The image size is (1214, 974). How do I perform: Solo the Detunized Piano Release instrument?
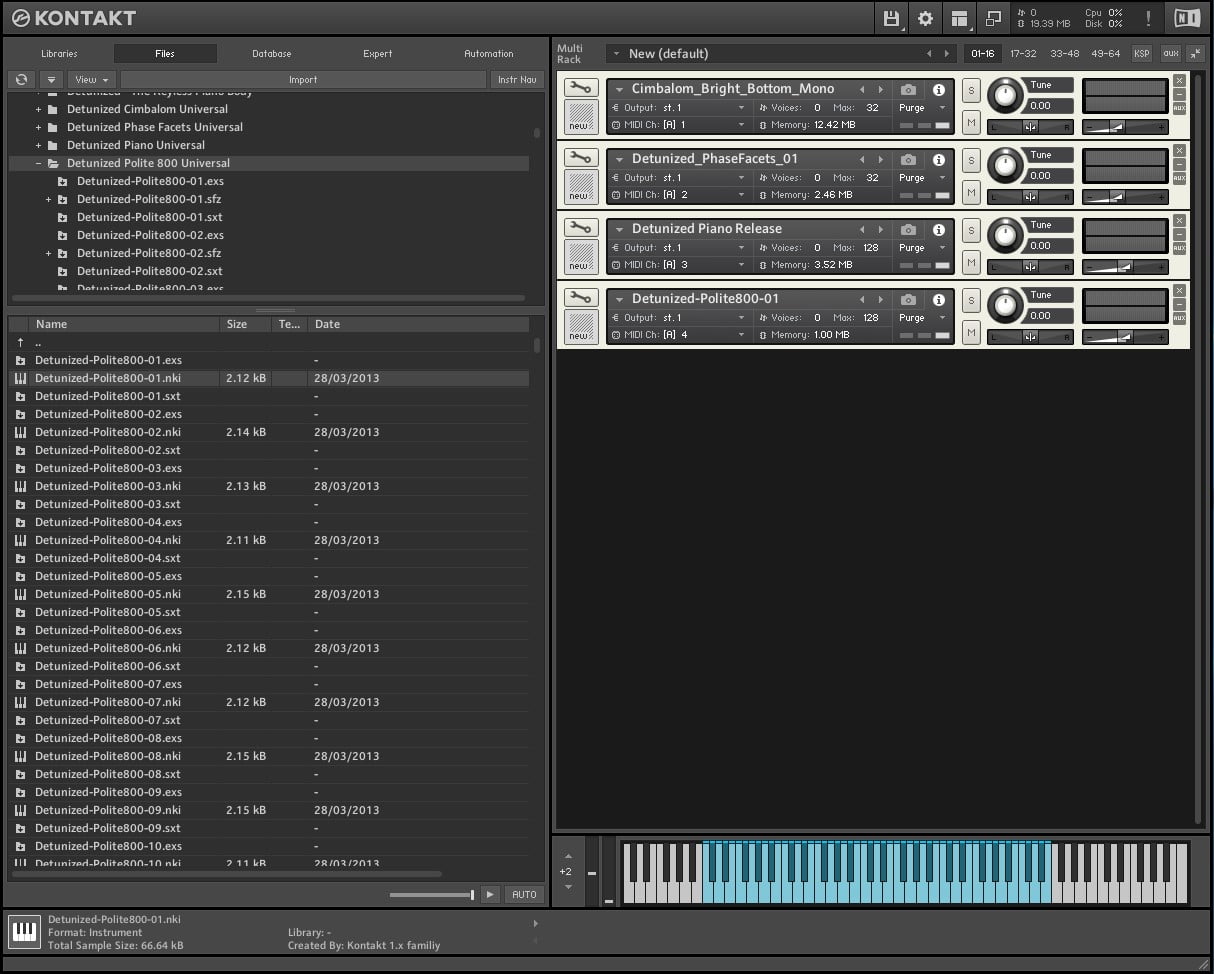tap(971, 231)
